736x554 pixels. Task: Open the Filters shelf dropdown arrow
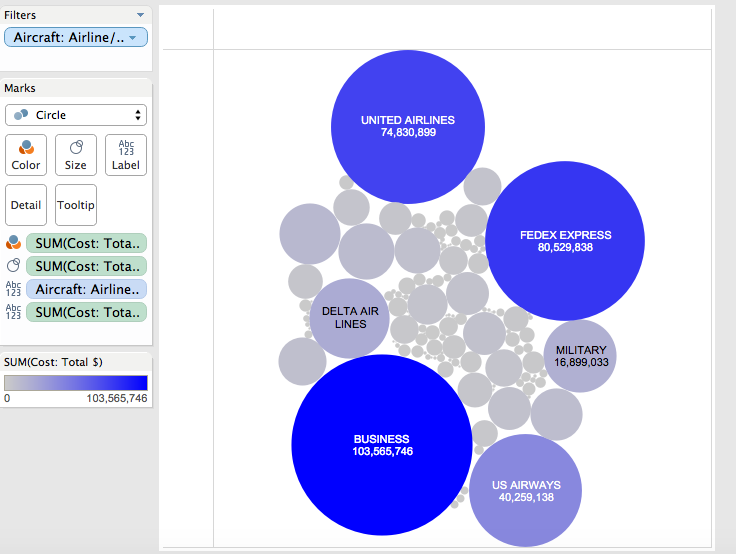pos(140,15)
